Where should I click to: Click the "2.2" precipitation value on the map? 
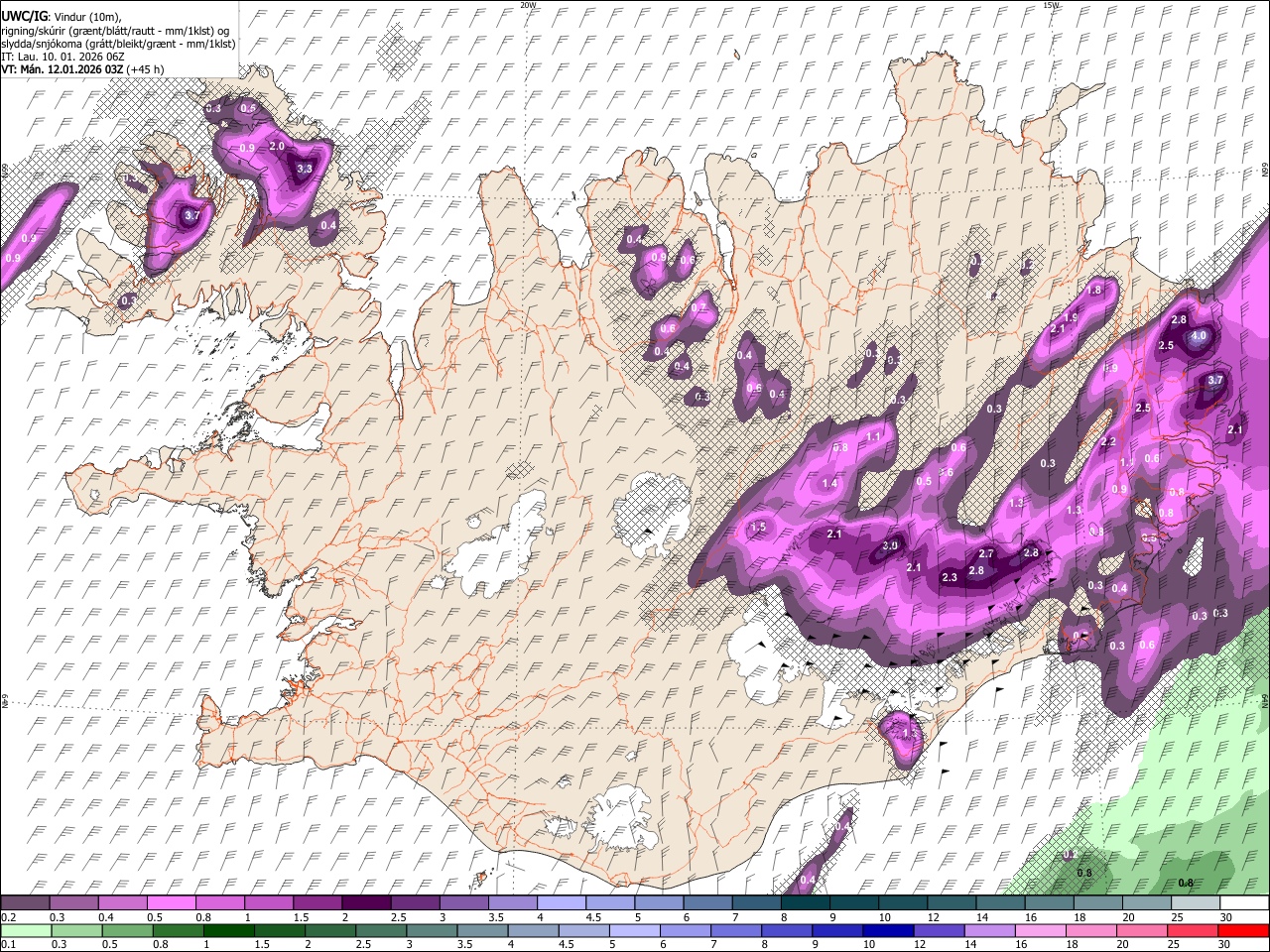[x=1108, y=441]
